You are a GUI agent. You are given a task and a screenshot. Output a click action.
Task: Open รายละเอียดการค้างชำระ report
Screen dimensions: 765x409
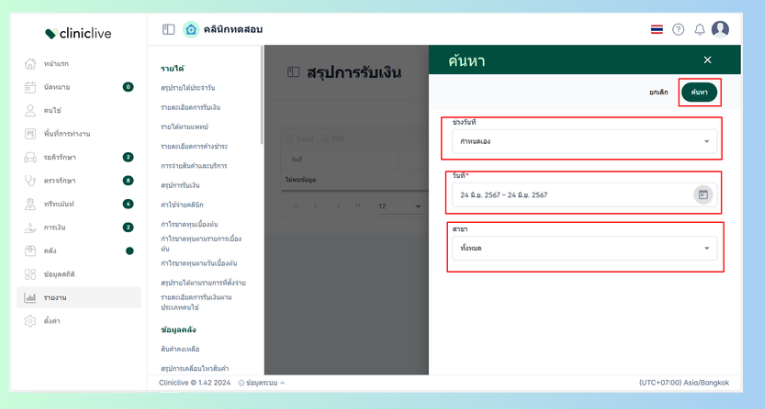click(x=194, y=146)
